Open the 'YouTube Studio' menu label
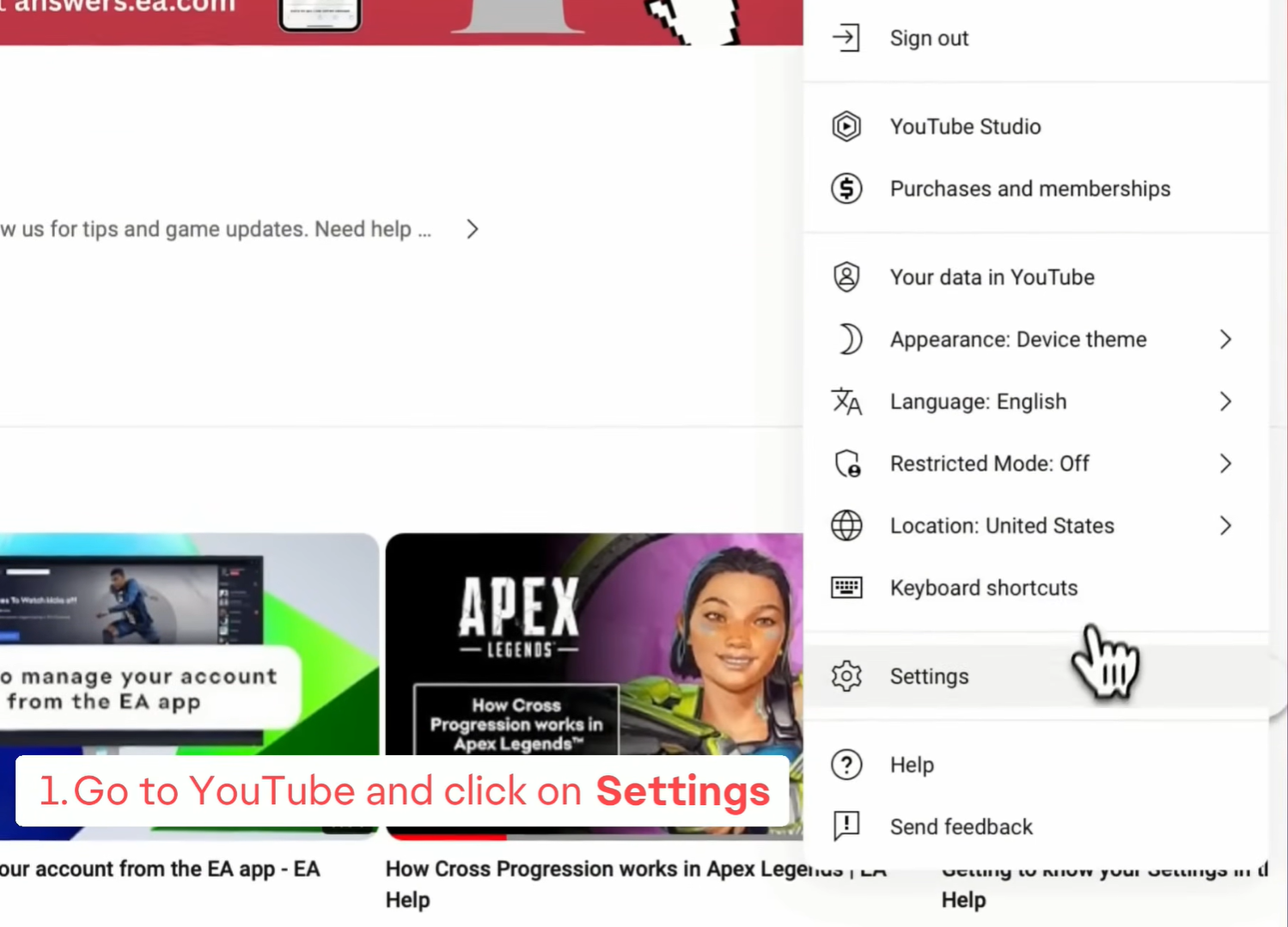The image size is (1288, 927). point(965,126)
